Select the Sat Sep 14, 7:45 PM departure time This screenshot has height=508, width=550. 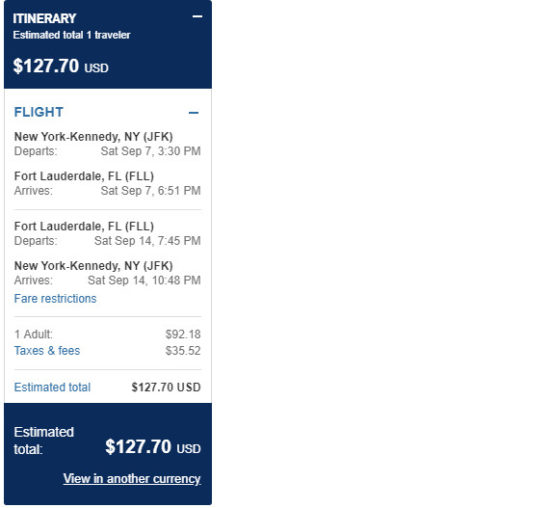pyautogui.click(x=148, y=241)
